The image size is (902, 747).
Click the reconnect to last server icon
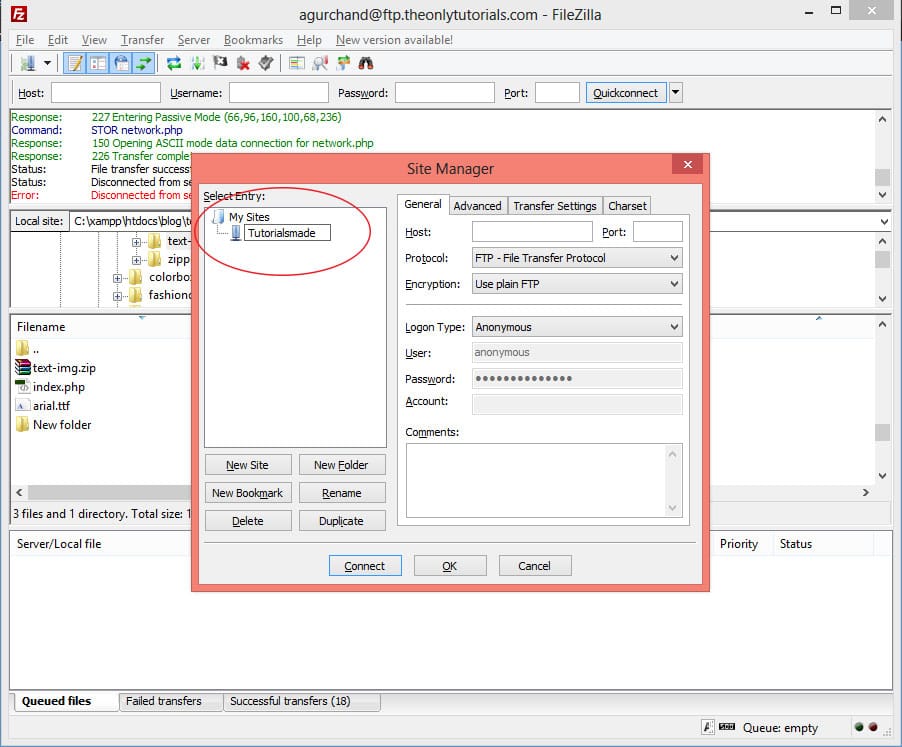266,63
